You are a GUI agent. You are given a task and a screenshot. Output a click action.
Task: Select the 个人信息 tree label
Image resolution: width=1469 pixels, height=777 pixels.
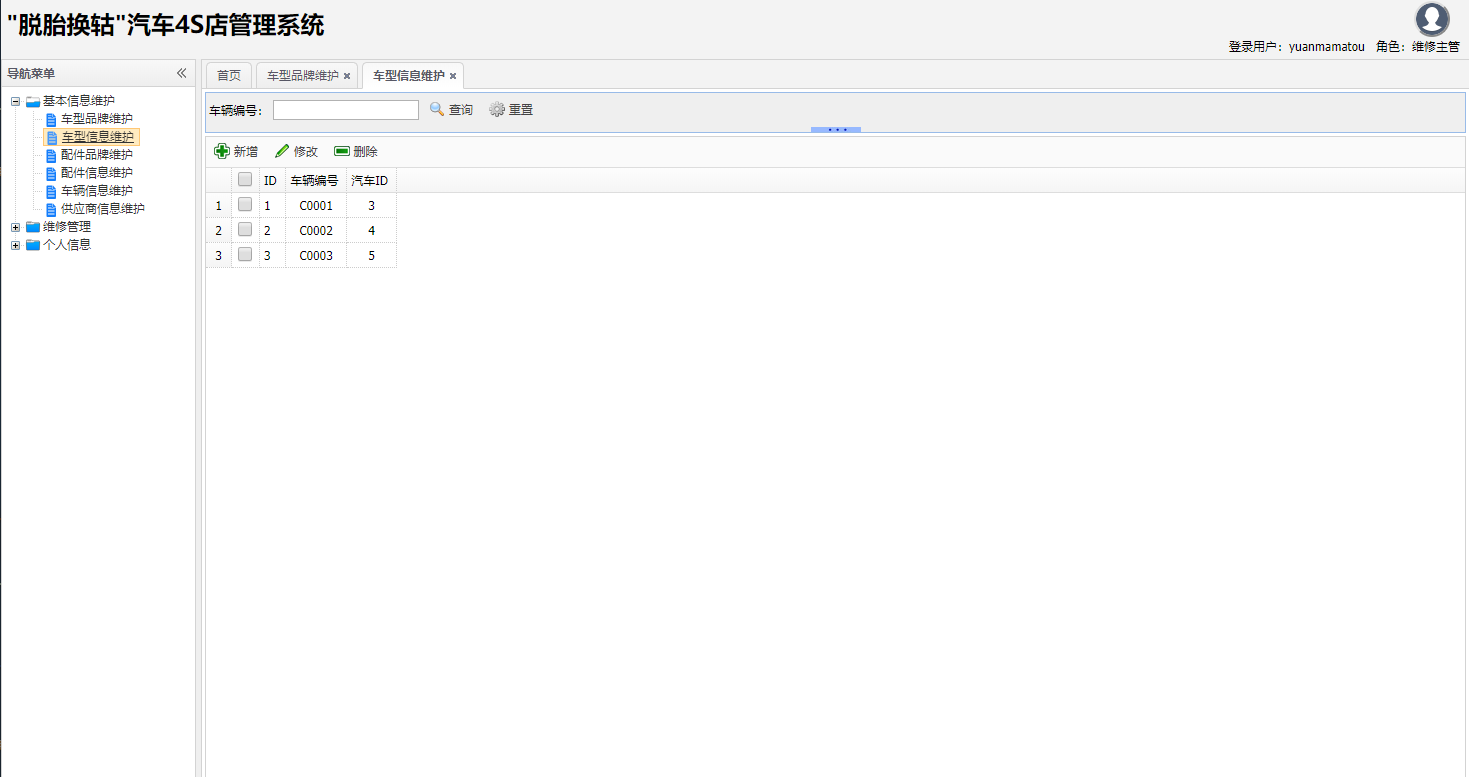tap(67, 245)
